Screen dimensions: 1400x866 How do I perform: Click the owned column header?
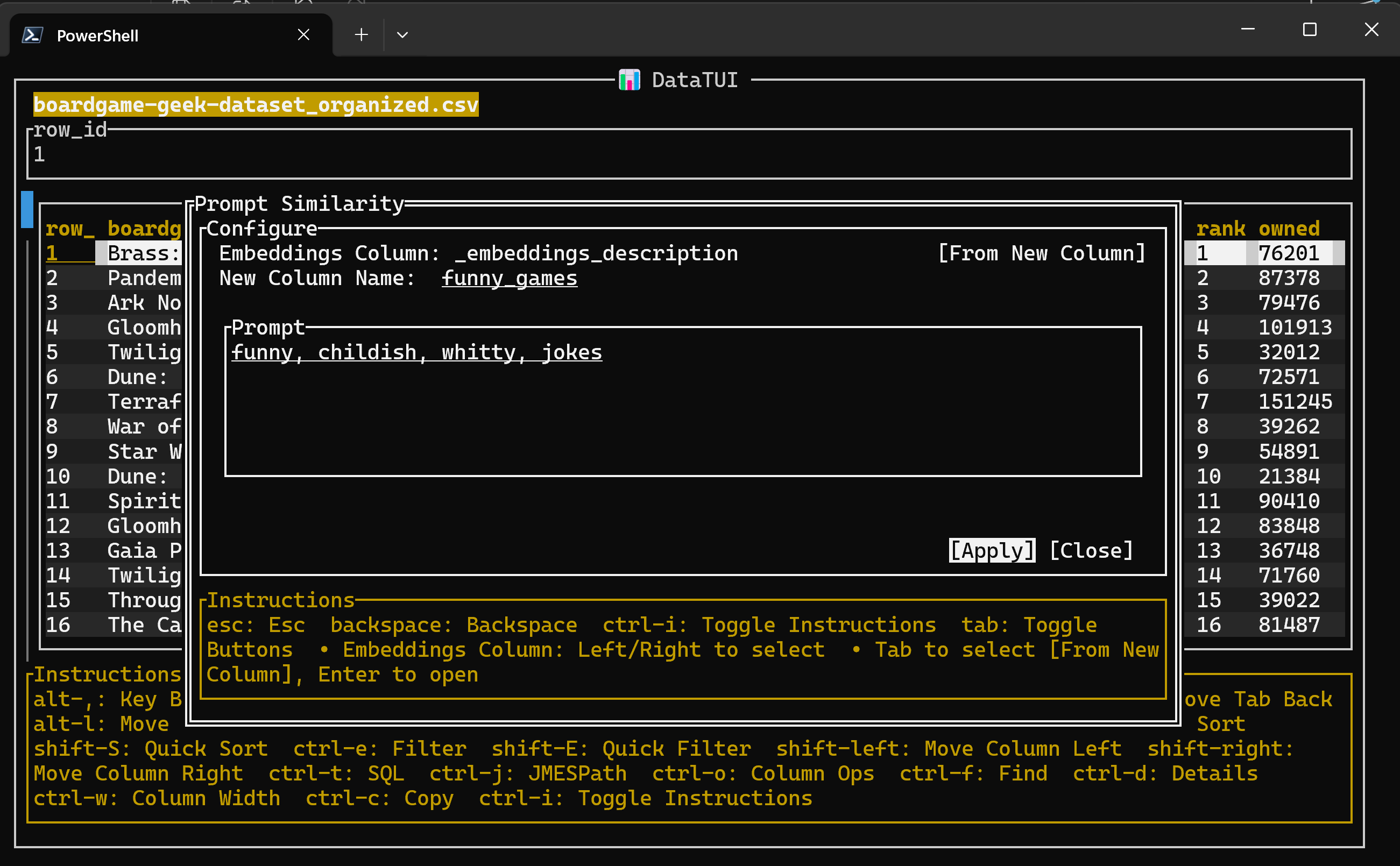click(1289, 229)
